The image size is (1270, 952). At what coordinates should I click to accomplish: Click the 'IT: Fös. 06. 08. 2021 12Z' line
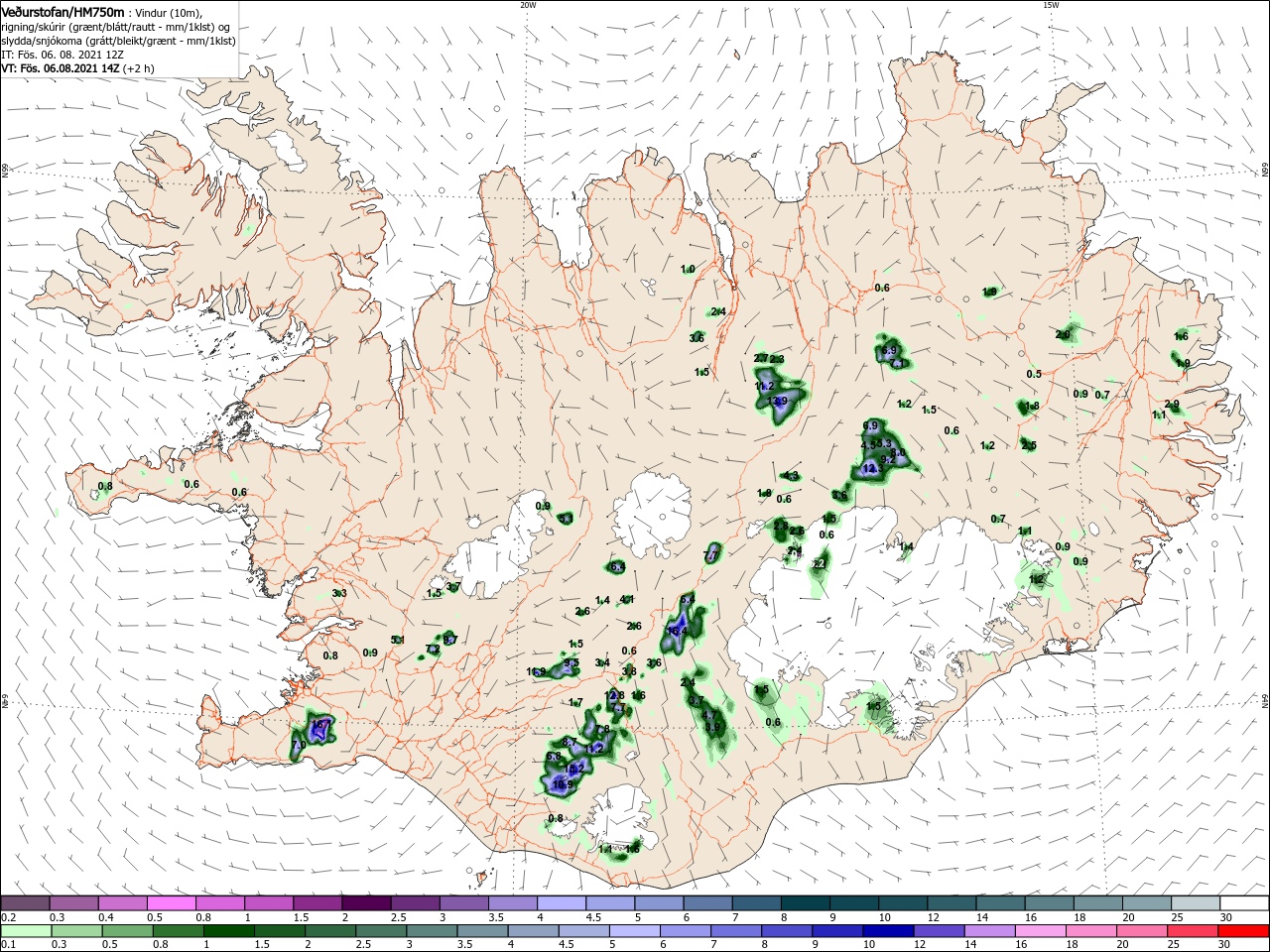click(x=63, y=55)
